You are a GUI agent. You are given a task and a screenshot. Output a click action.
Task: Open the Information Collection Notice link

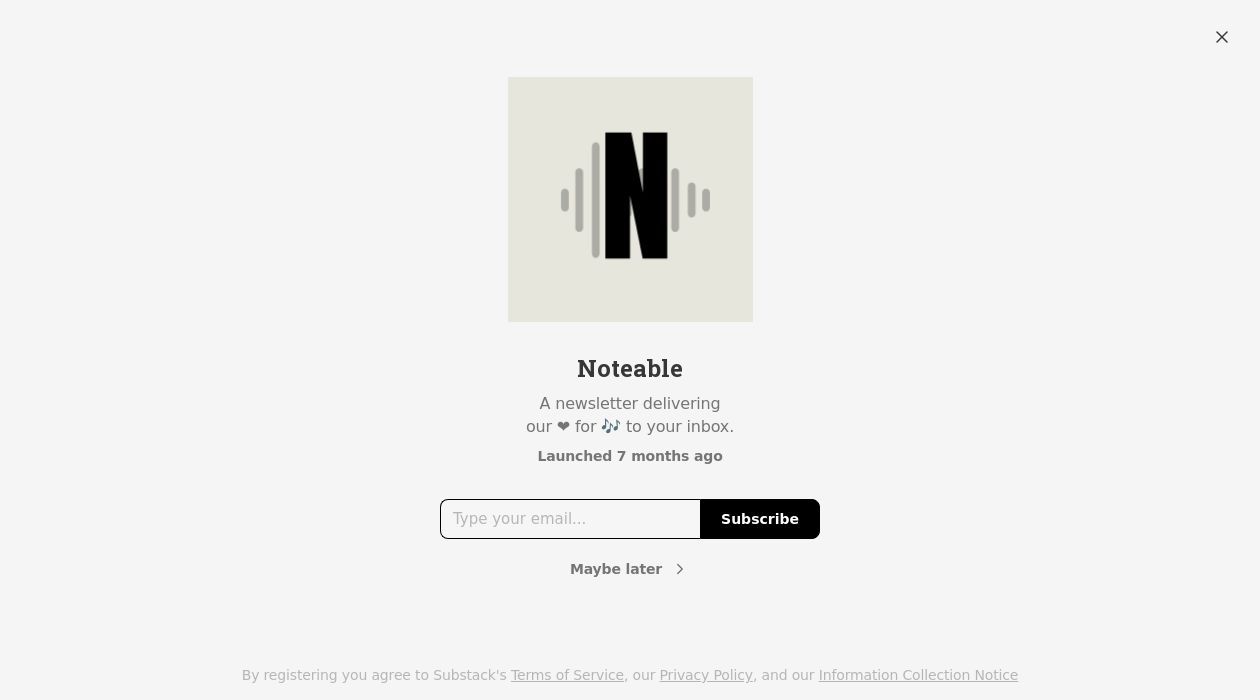[918, 675]
